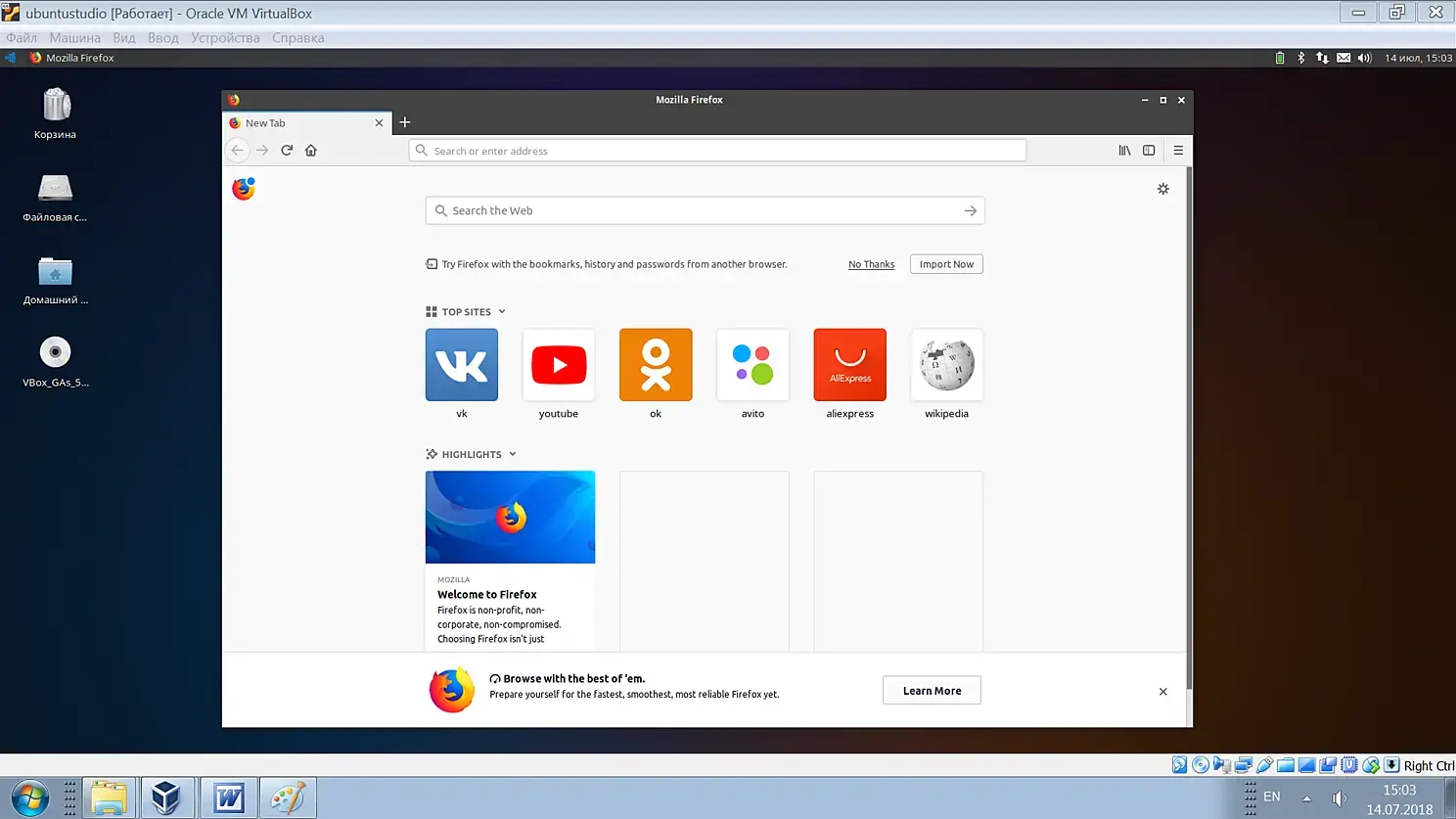This screenshot has height=819, width=1456.
Task: Click the Mozilla Firefox item in guest panel
Action: [x=71, y=58]
